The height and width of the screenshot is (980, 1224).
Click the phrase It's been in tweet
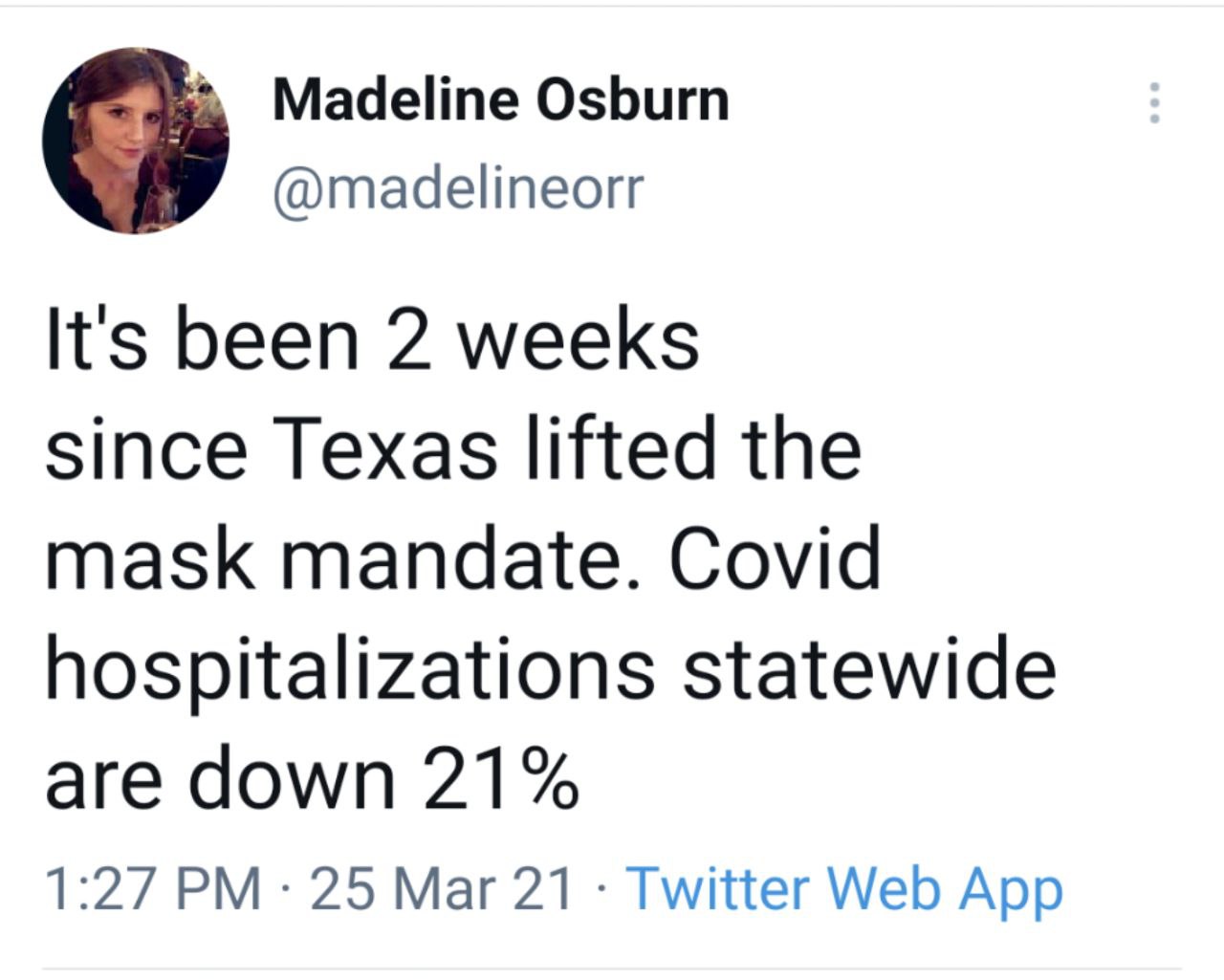(203, 340)
